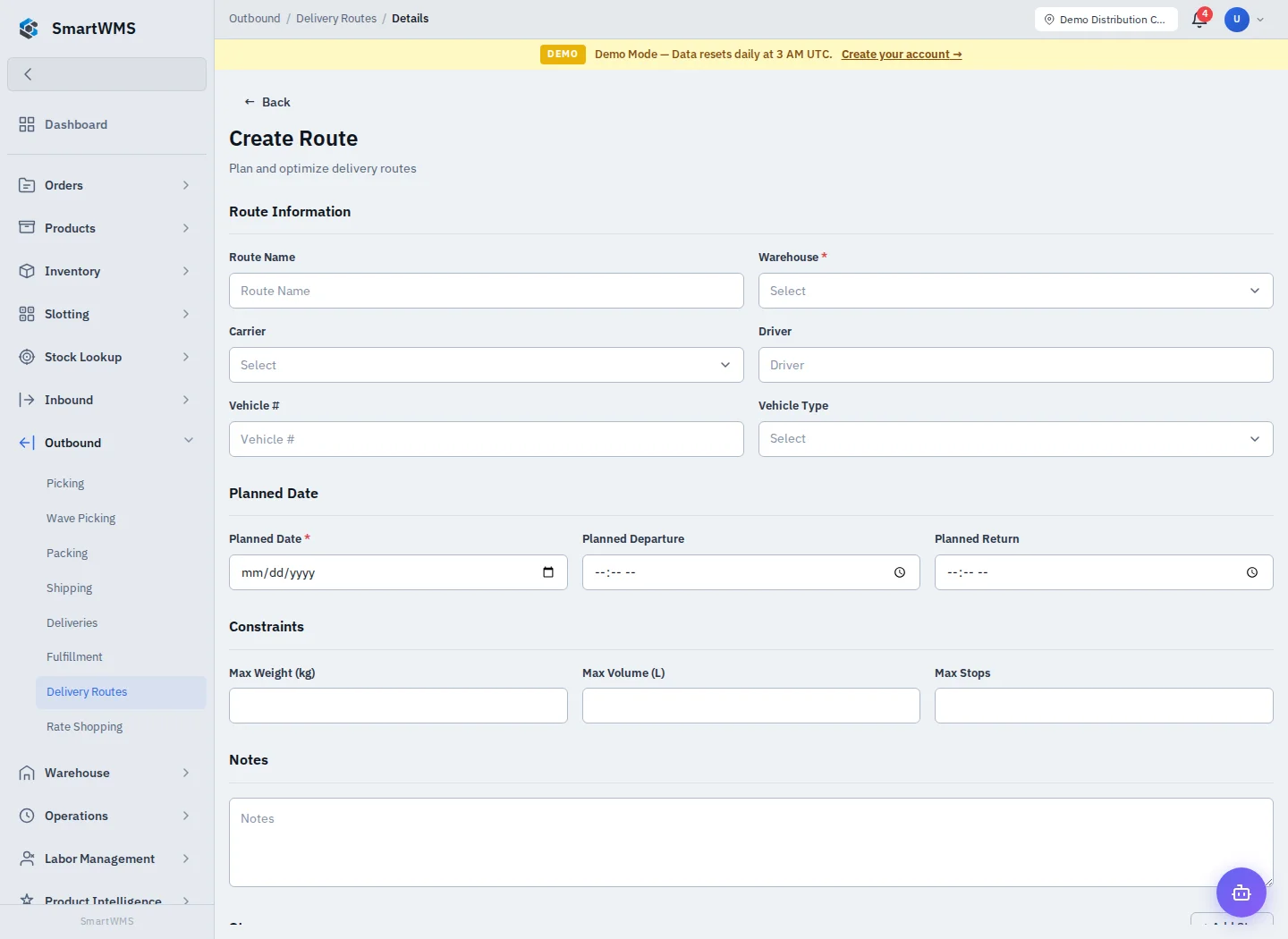Click the Slotting sidebar icon
The height and width of the screenshot is (939, 1288).
[27, 314]
